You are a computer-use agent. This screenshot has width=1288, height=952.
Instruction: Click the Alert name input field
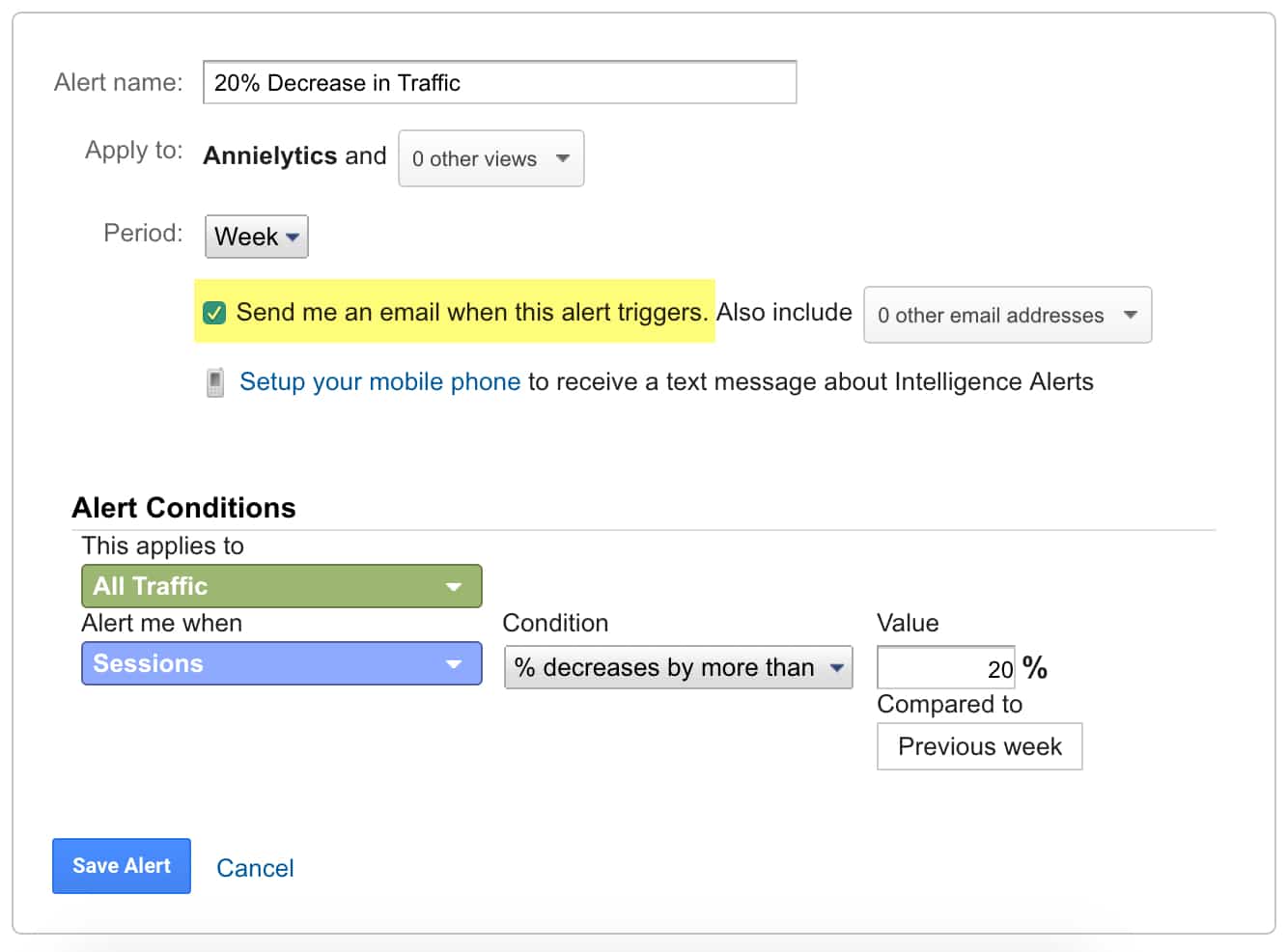coord(500,82)
